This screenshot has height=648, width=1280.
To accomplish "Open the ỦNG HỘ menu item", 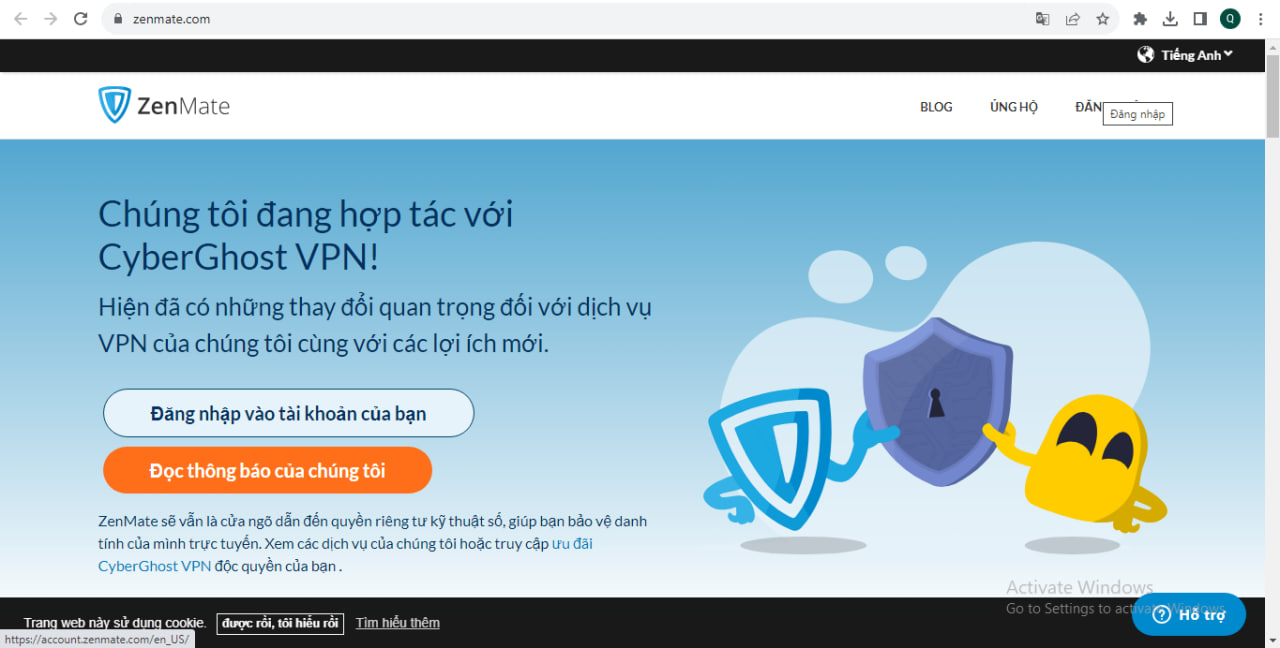I will click(x=1014, y=107).
